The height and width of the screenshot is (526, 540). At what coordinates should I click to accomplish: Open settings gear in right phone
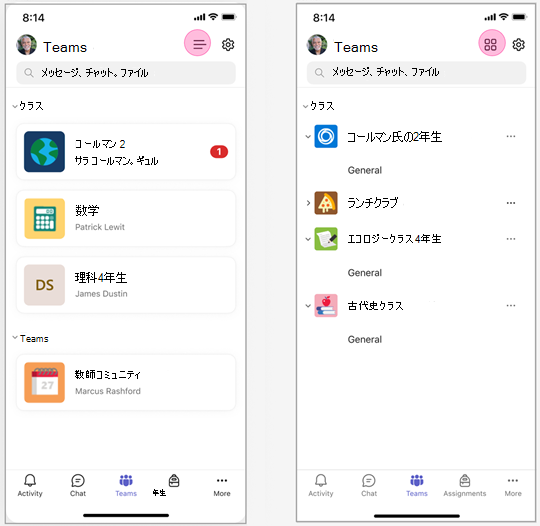click(x=518, y=44)
